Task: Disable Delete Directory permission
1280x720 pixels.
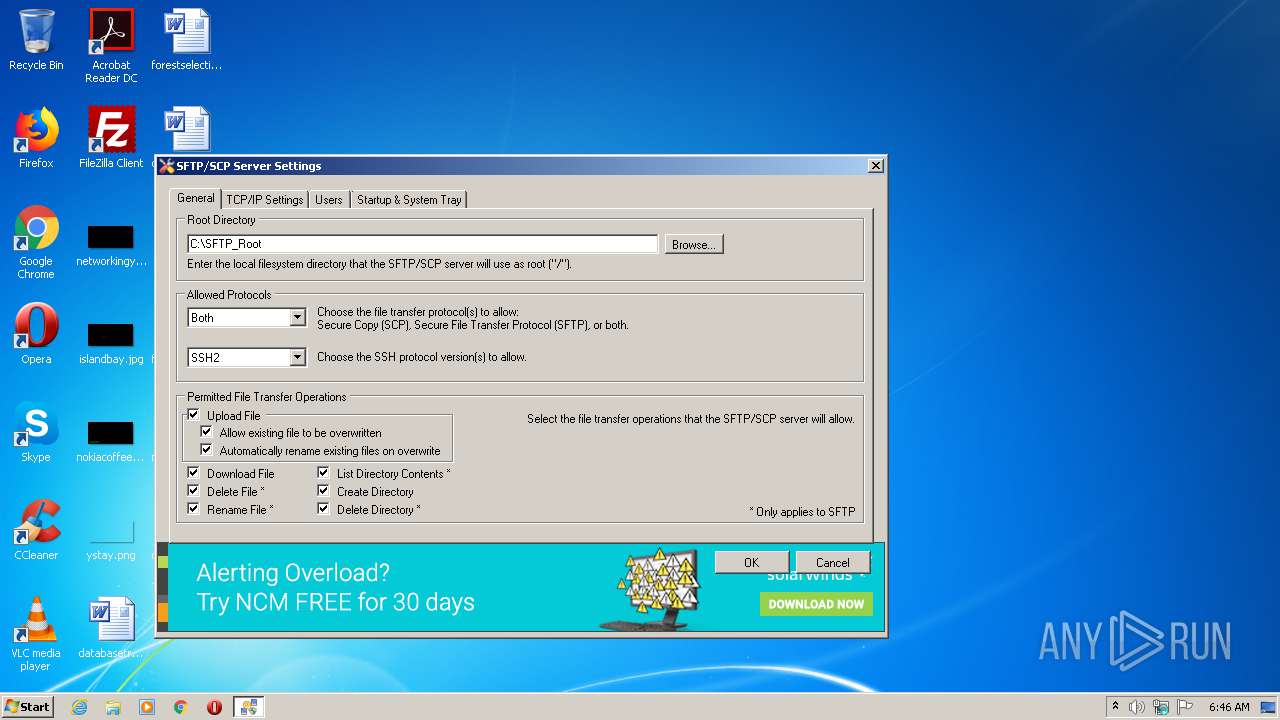Action: pos(324,509)
